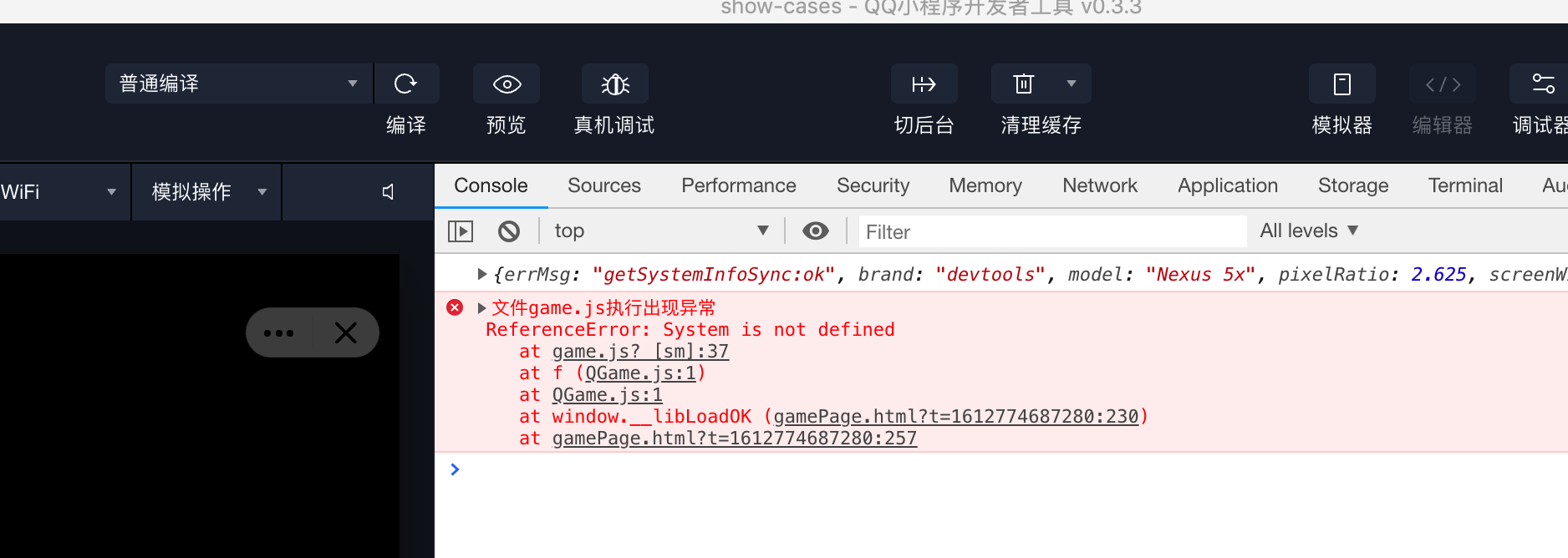The width and height of the screenshot is (1568, 558).
Task: Switch to the Sources tab
Action: point(604,185)
